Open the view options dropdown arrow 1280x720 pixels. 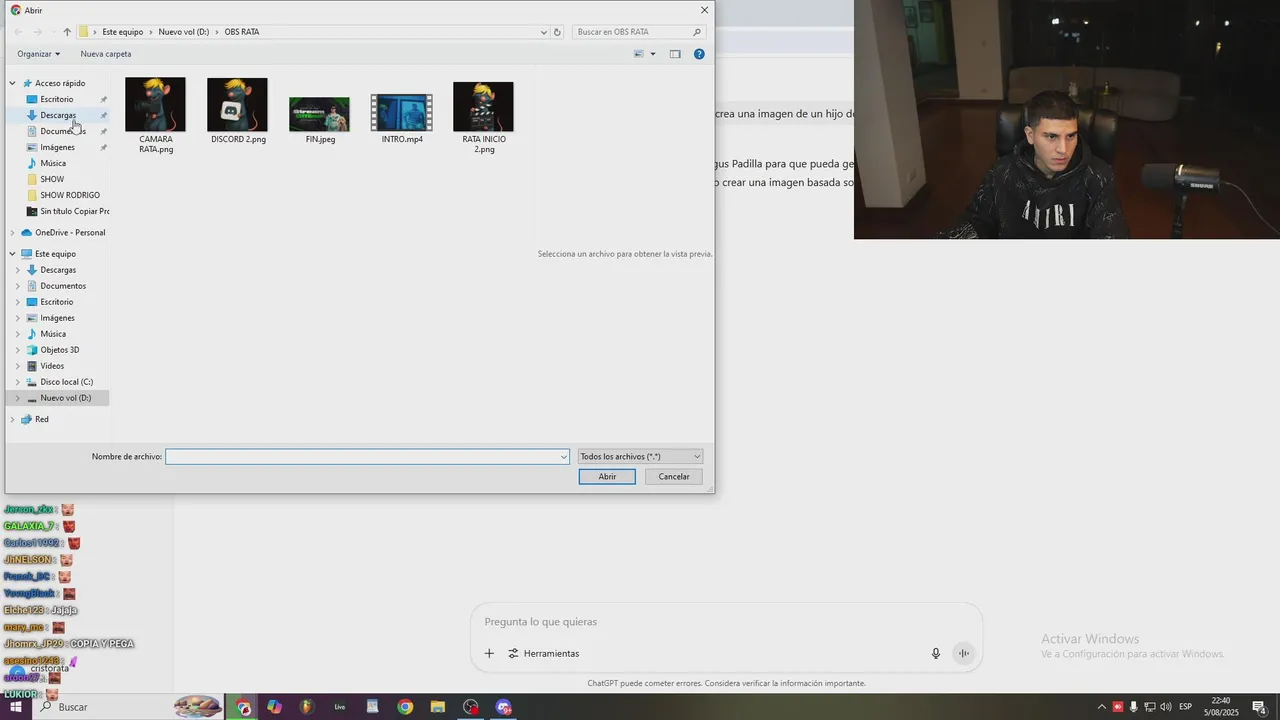[x=653, y=54]
